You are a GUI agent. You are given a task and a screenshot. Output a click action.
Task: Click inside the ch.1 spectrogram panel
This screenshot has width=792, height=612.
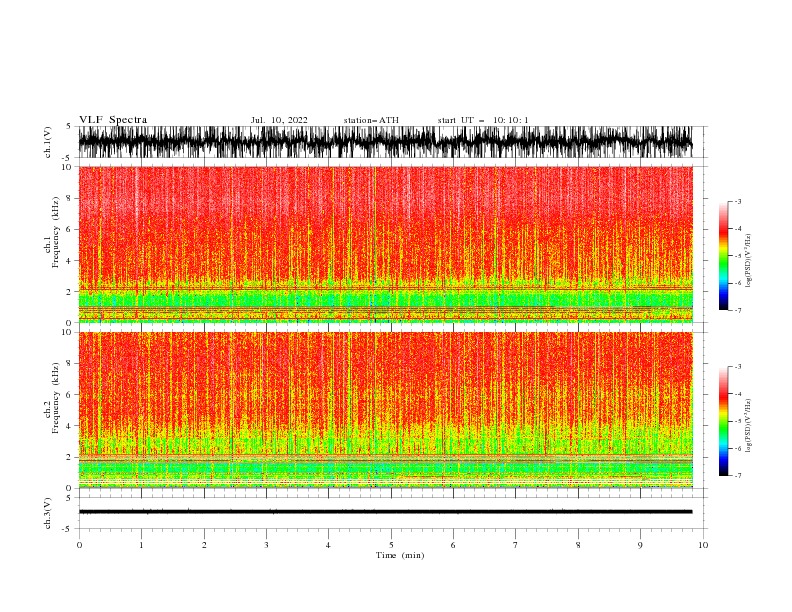tap(385, 244)
